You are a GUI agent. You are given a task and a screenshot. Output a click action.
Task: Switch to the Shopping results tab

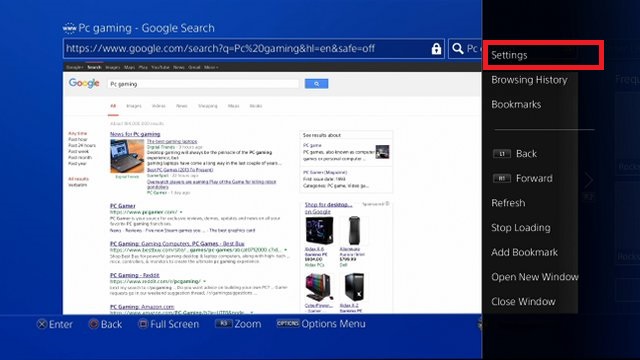[x=208, y=106]
